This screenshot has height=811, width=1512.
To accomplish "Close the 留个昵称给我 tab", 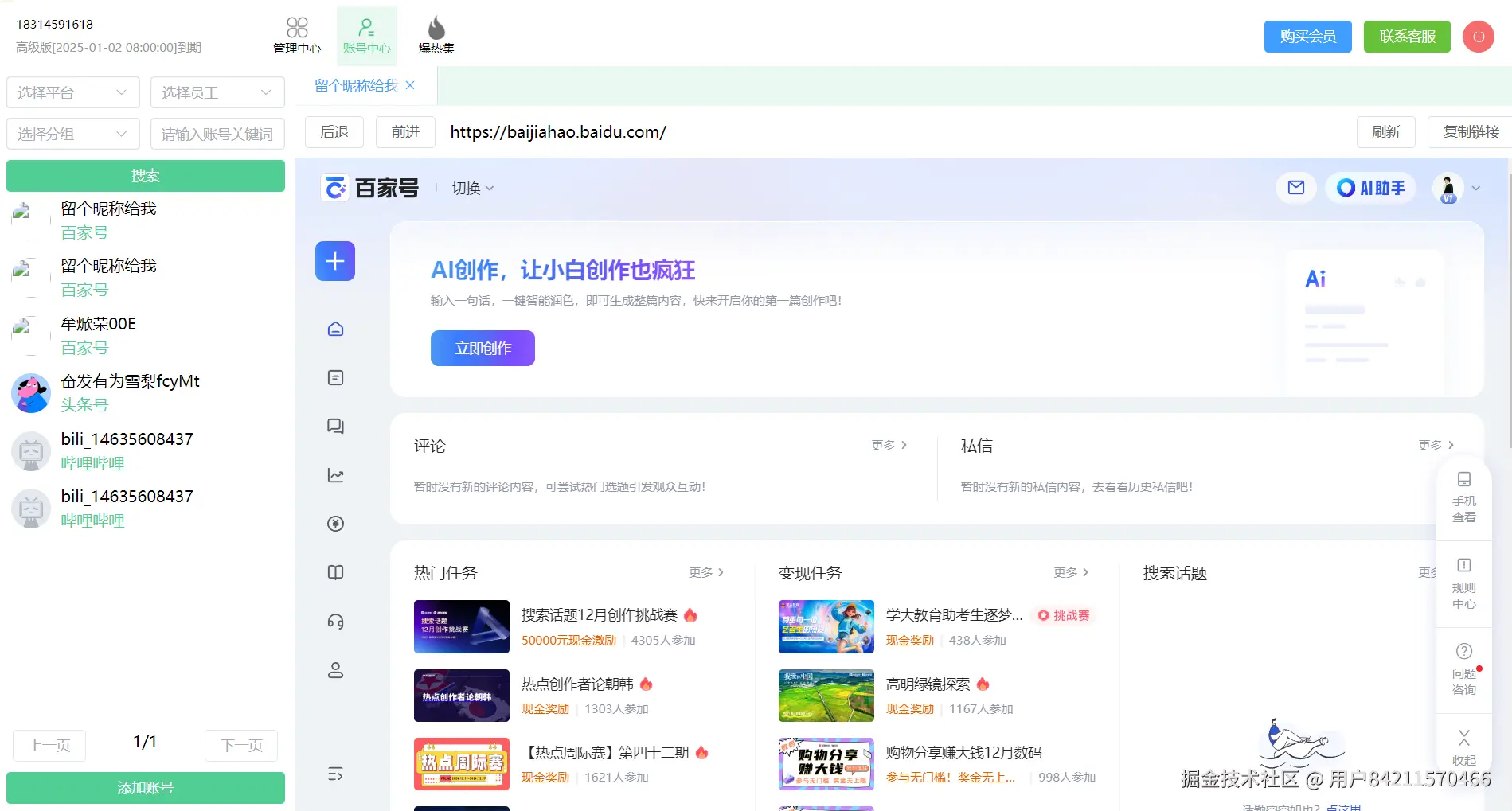I will pos(410,85).
